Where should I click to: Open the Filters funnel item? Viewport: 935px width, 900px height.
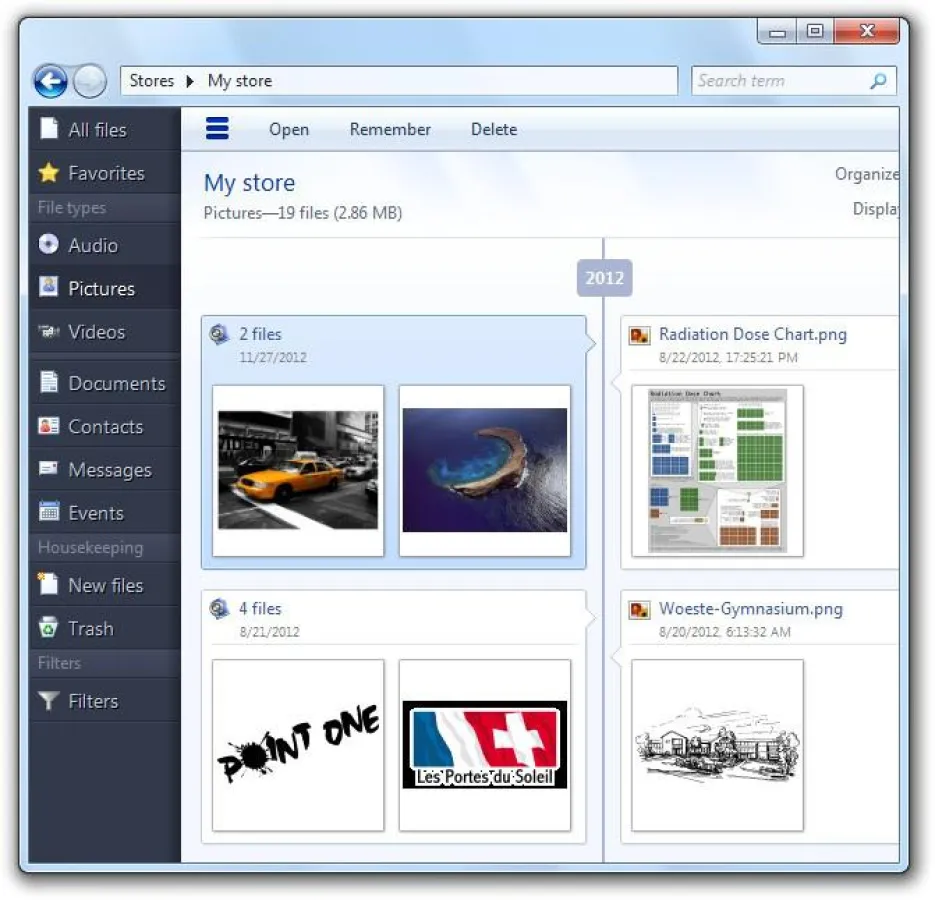click(x=92, y=701)
